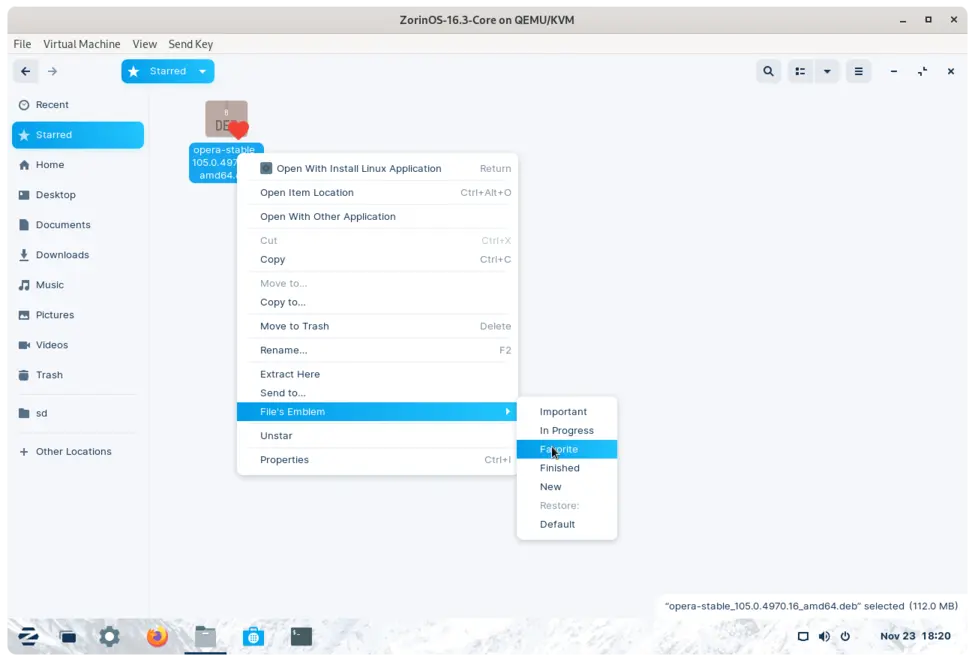
Task: Open the file search magnifier
Action: point(769,71)
